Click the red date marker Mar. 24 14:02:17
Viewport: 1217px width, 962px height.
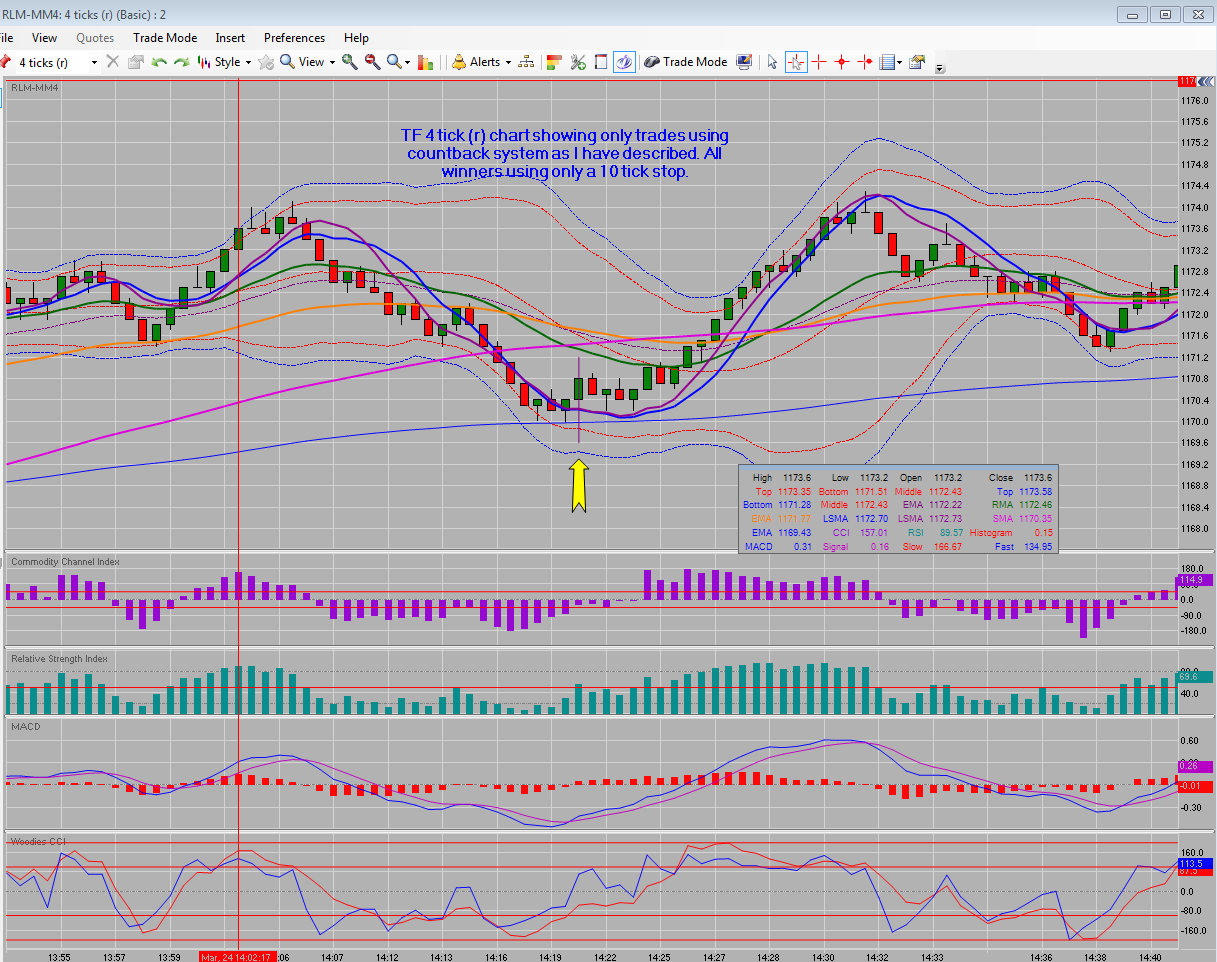(239, 957)
